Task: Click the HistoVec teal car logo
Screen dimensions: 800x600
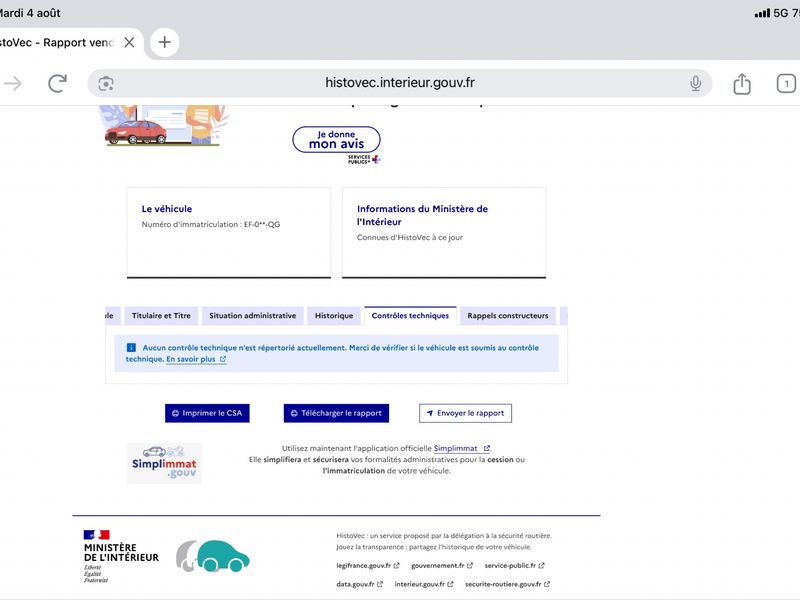Action: [x=213, y=556]
